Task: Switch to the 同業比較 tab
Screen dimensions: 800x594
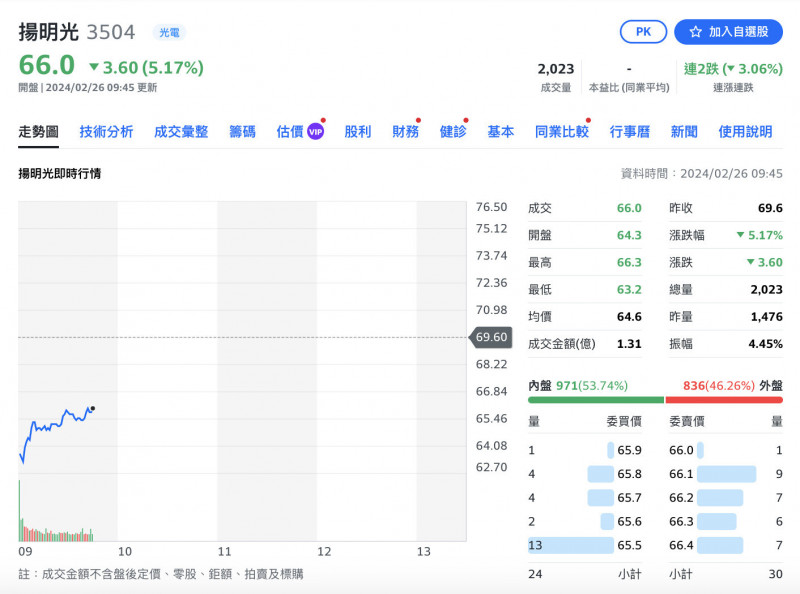Action: (x=562, y=132)
